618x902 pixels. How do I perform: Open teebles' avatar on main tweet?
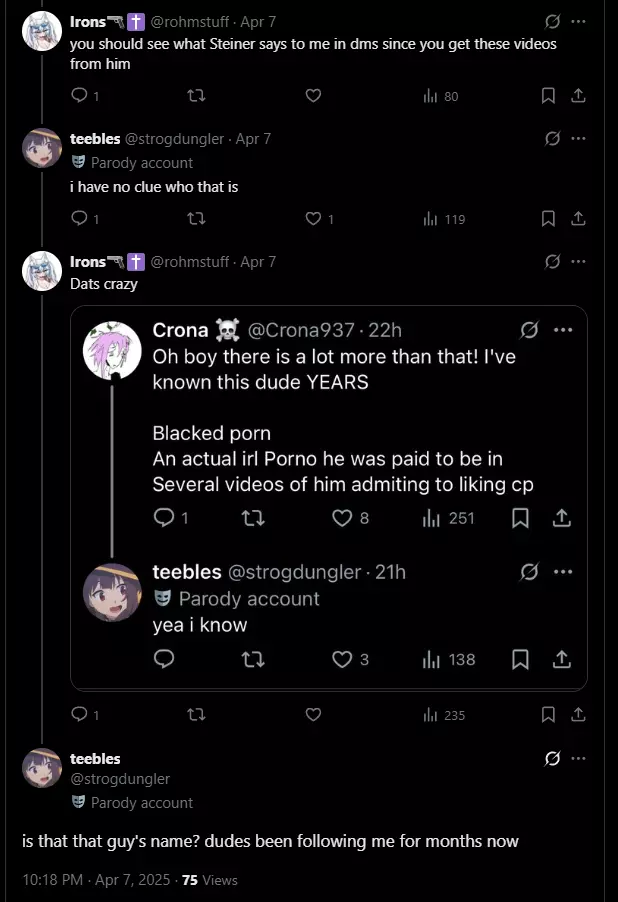click(42, 768)
